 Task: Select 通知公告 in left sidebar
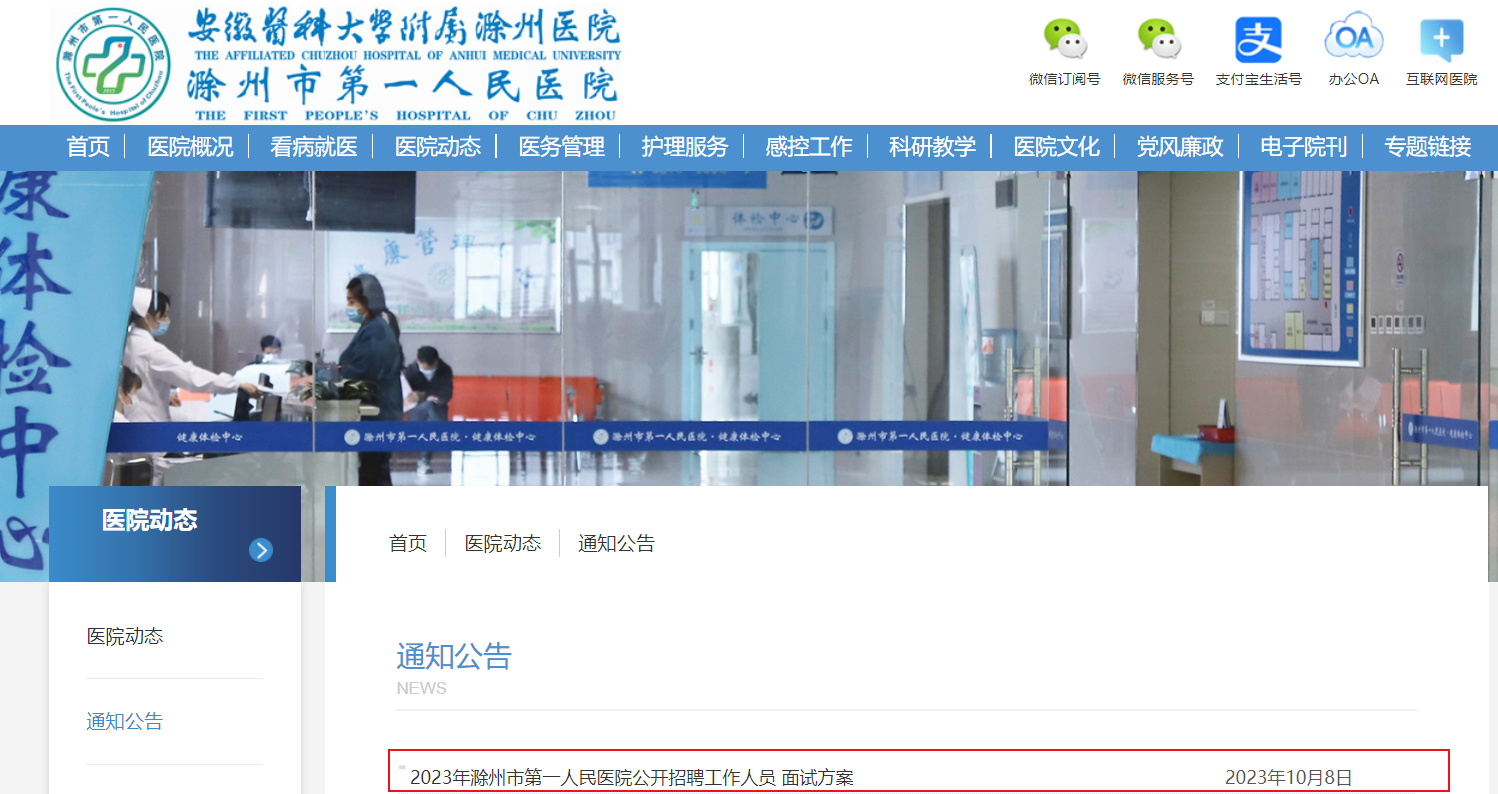click(x=124, y=722)
